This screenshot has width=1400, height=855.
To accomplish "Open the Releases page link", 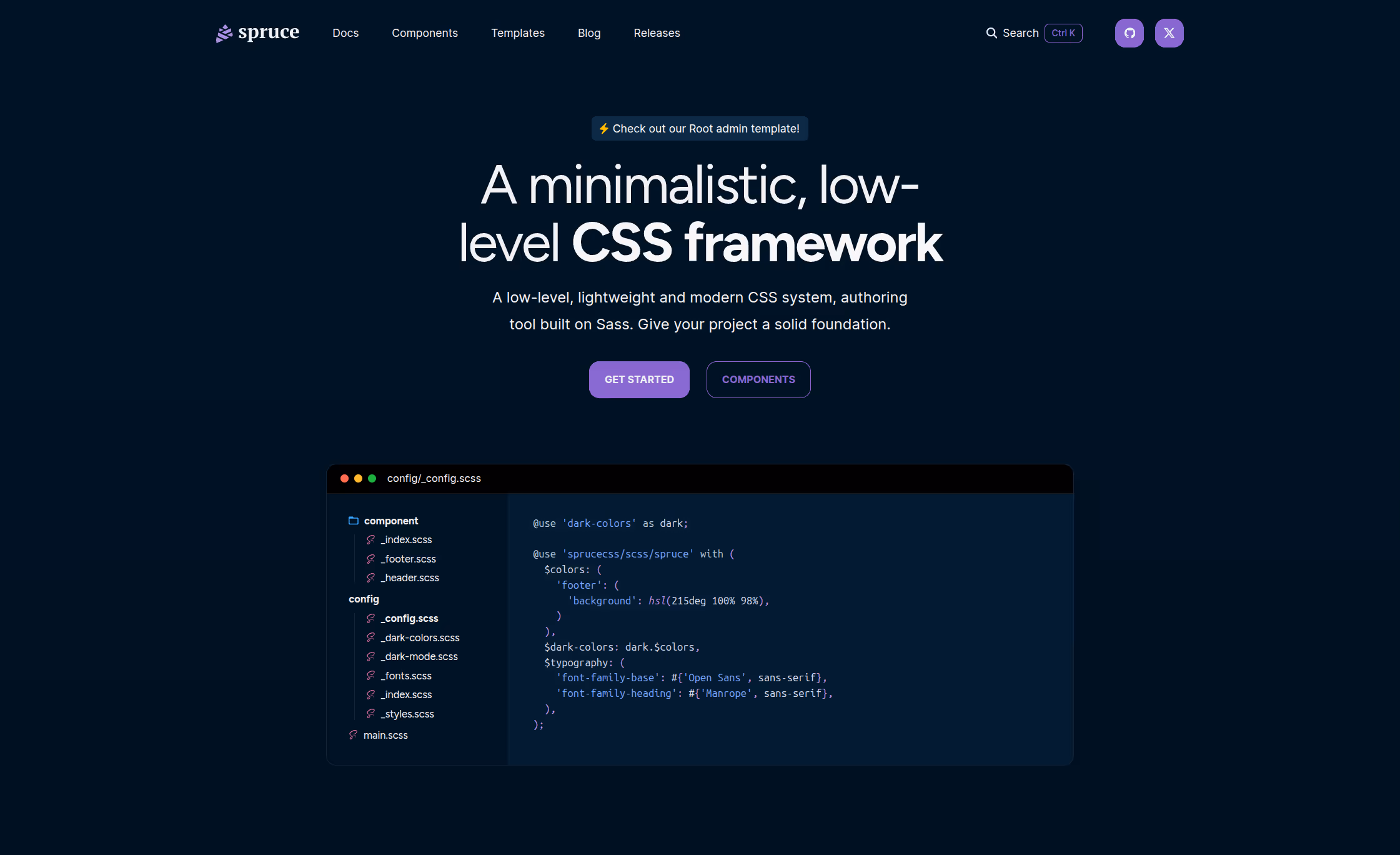I will [657, 32].
